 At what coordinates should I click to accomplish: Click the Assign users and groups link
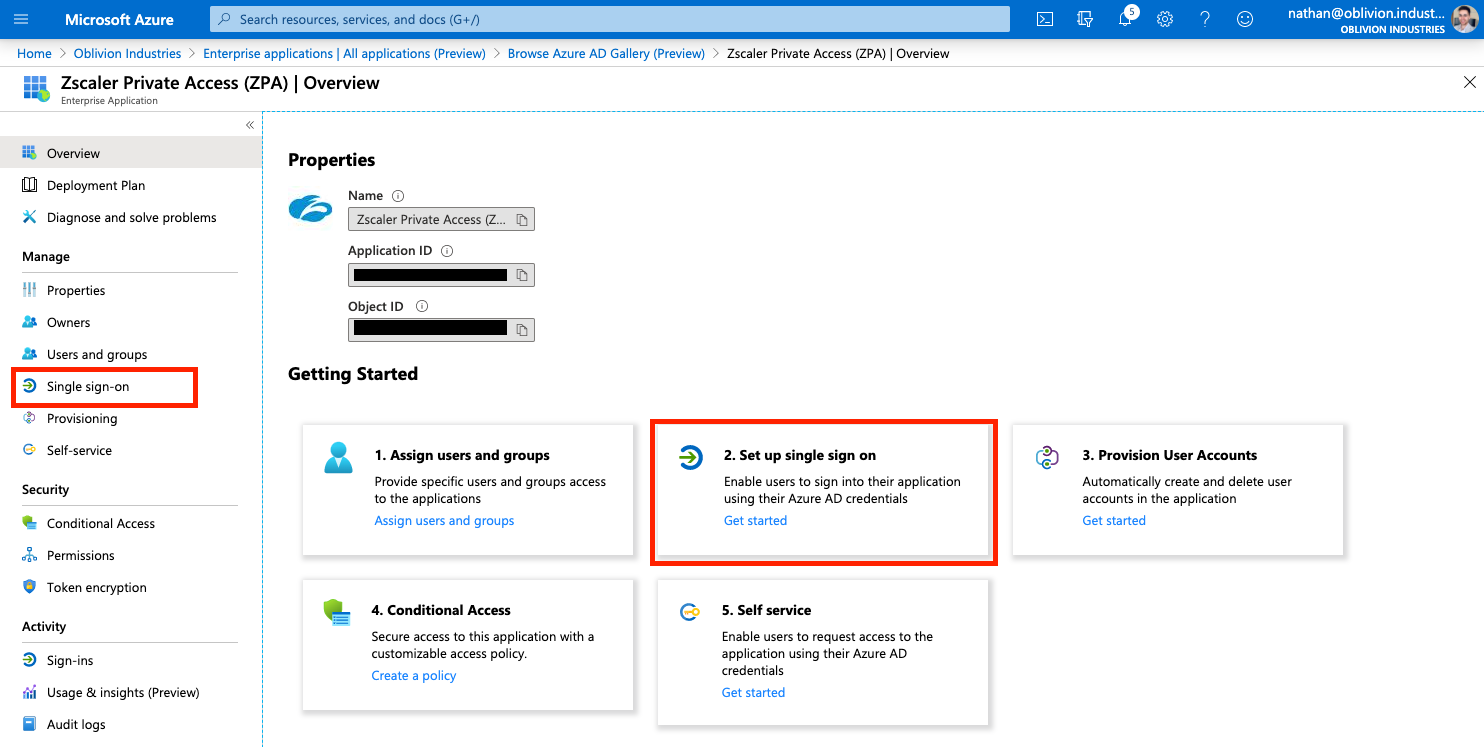(444, 521)
